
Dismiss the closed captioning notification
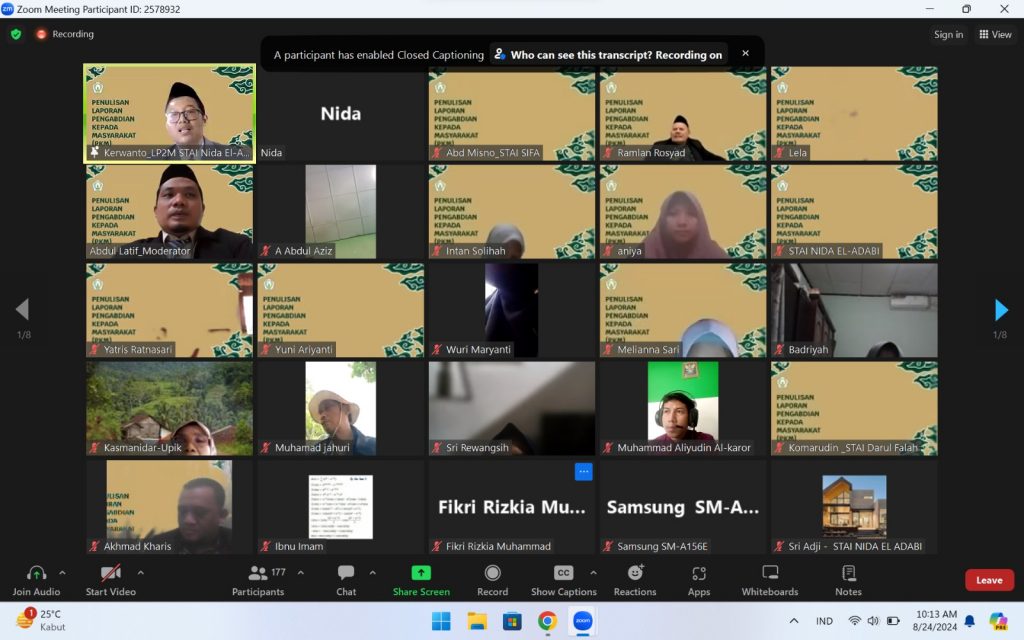(745, 54)
